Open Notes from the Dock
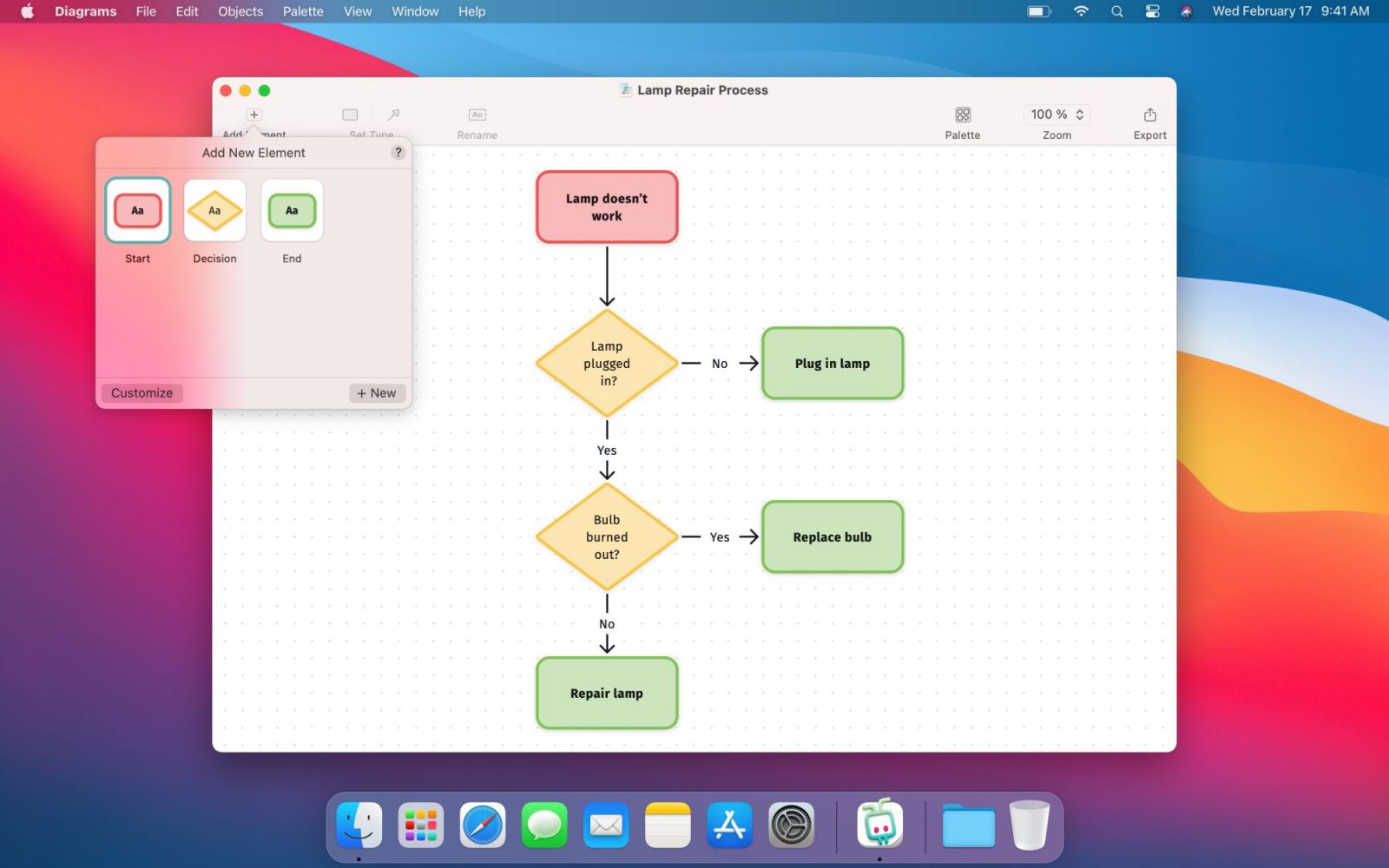Screen dimensions: 1389x868 coord(668,825)
